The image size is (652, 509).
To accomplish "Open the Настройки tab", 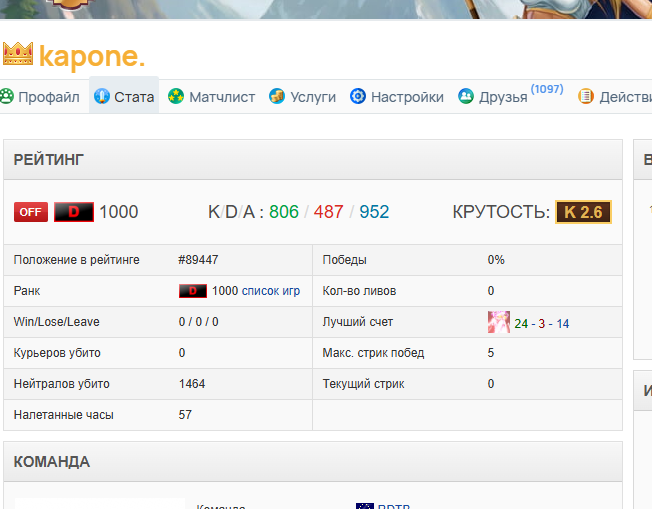I will click(397, 96).
